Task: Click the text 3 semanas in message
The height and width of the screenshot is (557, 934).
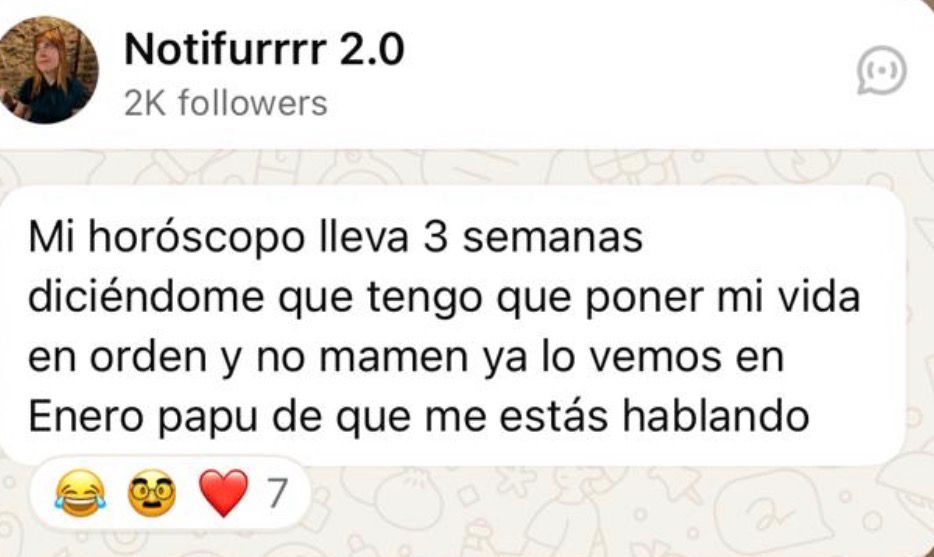Action: (x=532, y=237)
